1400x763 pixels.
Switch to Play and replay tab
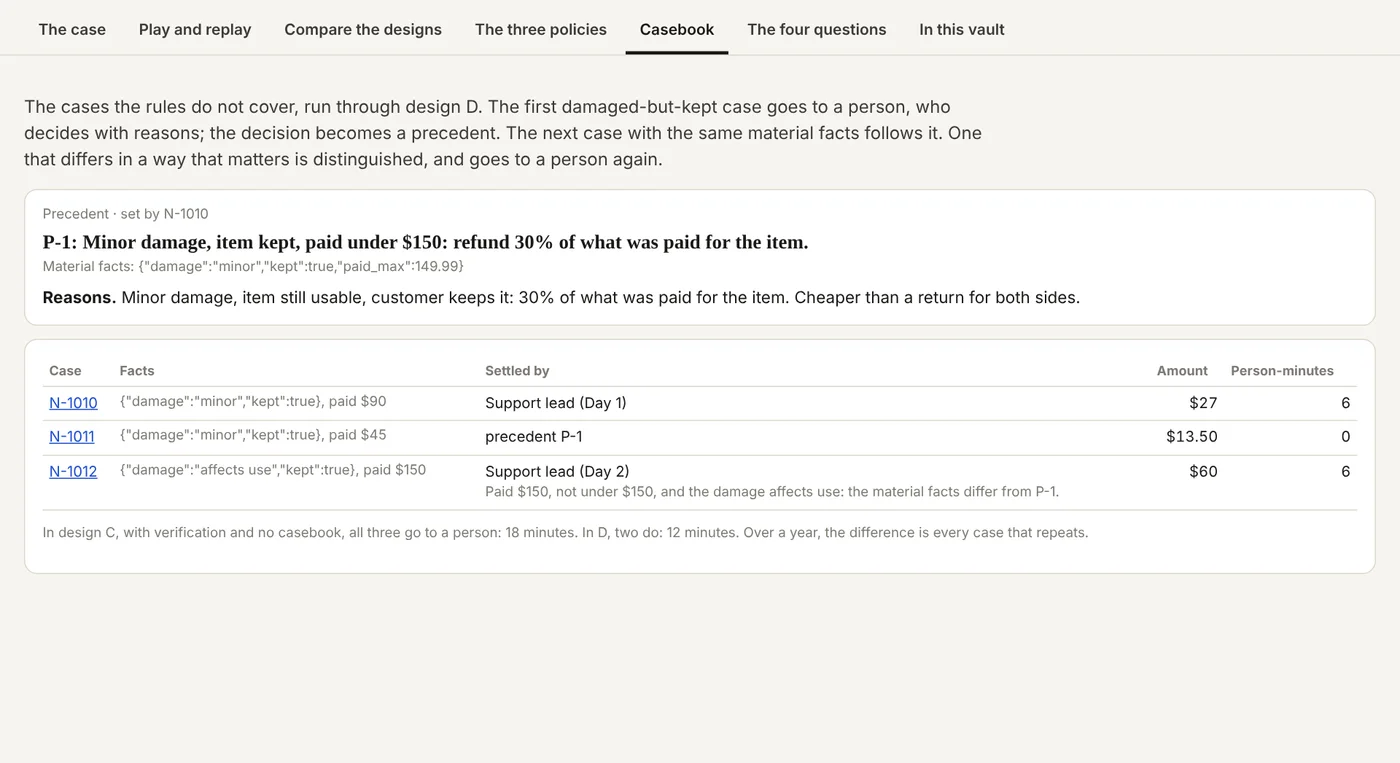tap(195, 29)
